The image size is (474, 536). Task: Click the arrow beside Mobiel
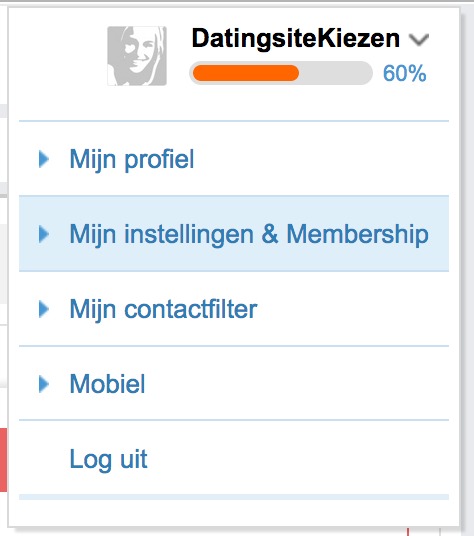pos(43,384)
